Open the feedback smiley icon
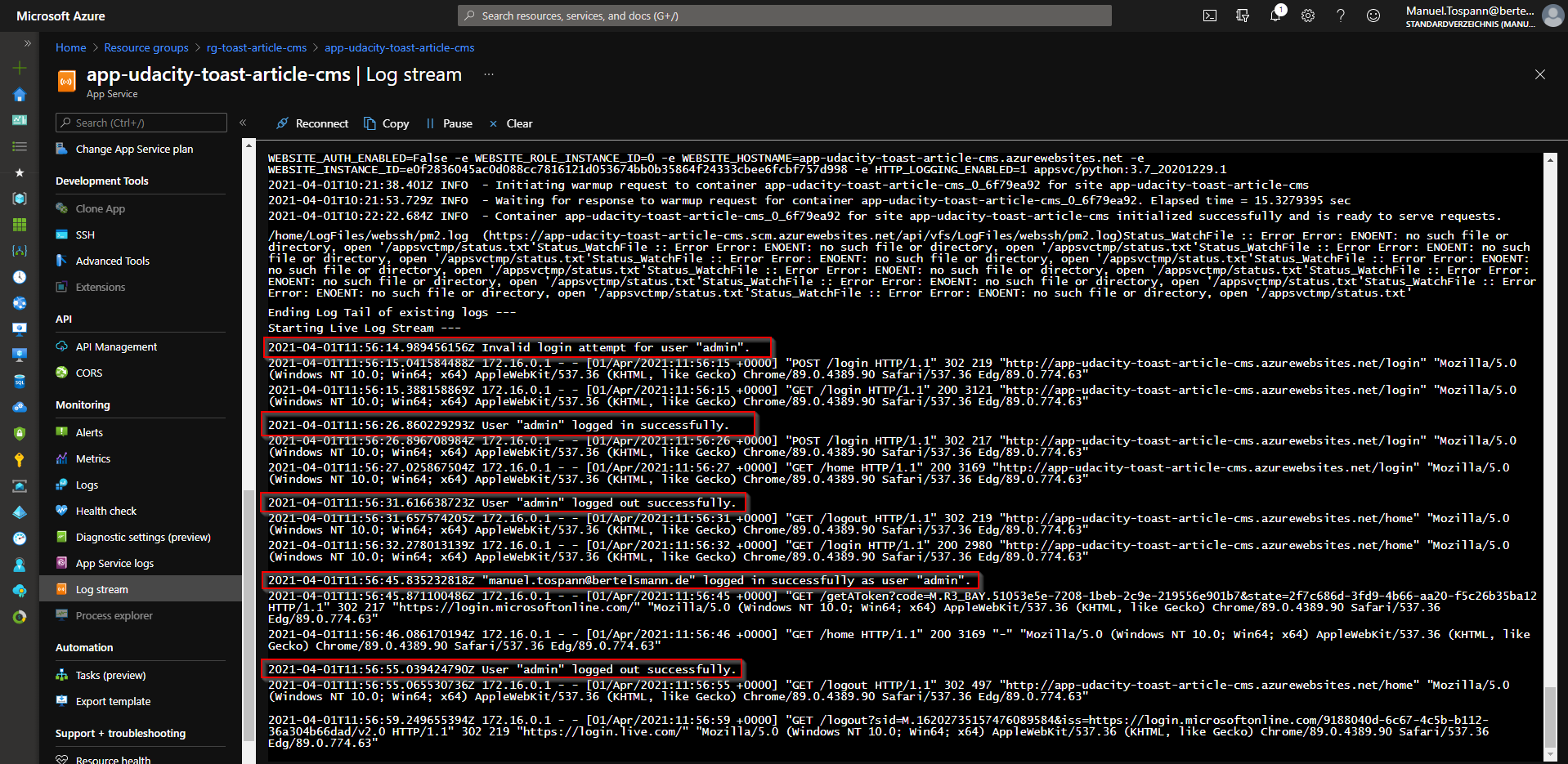This screenshot has width=1568, height=764. pos(1373,16)
